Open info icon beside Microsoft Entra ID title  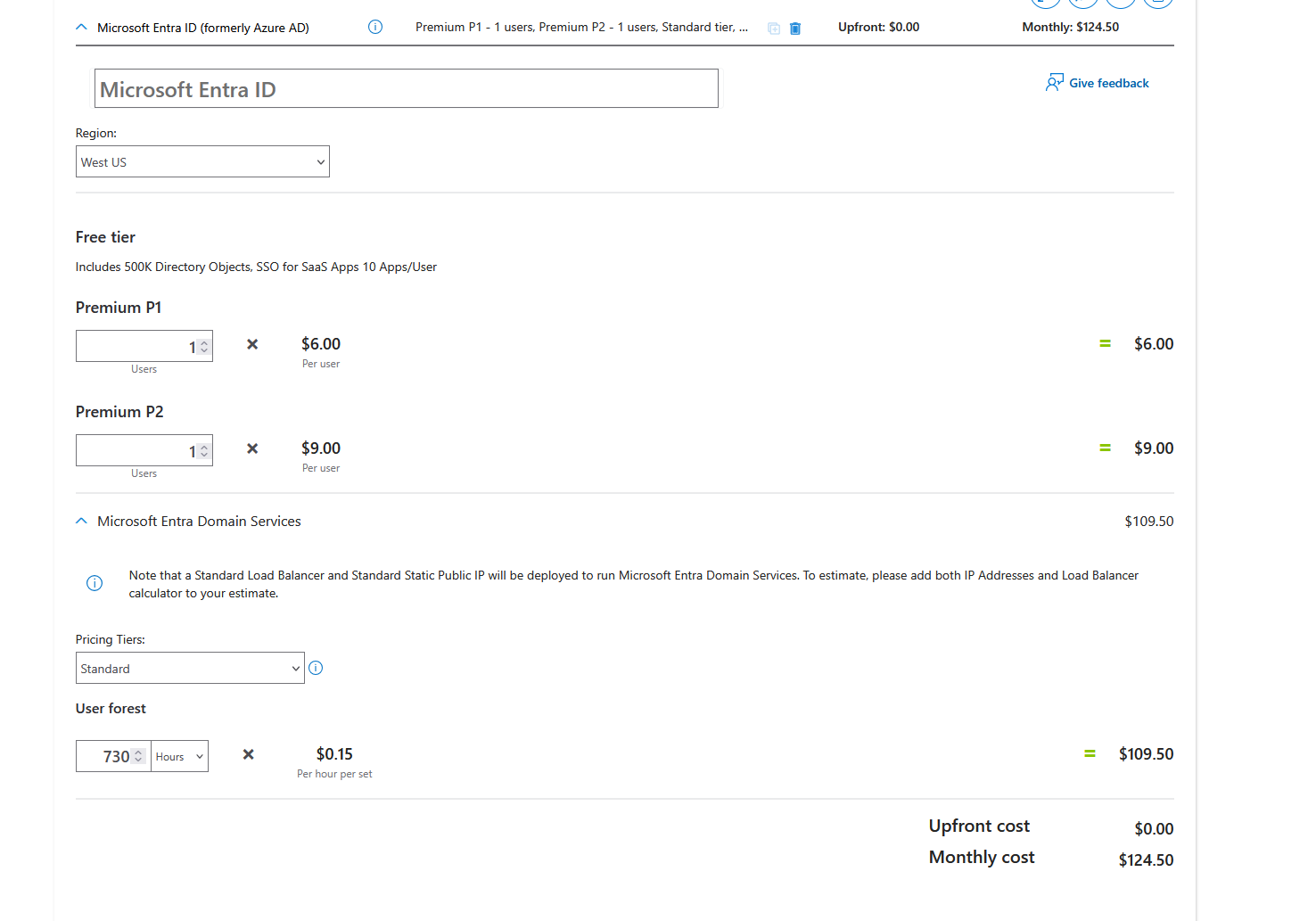[x=375, y=27]
